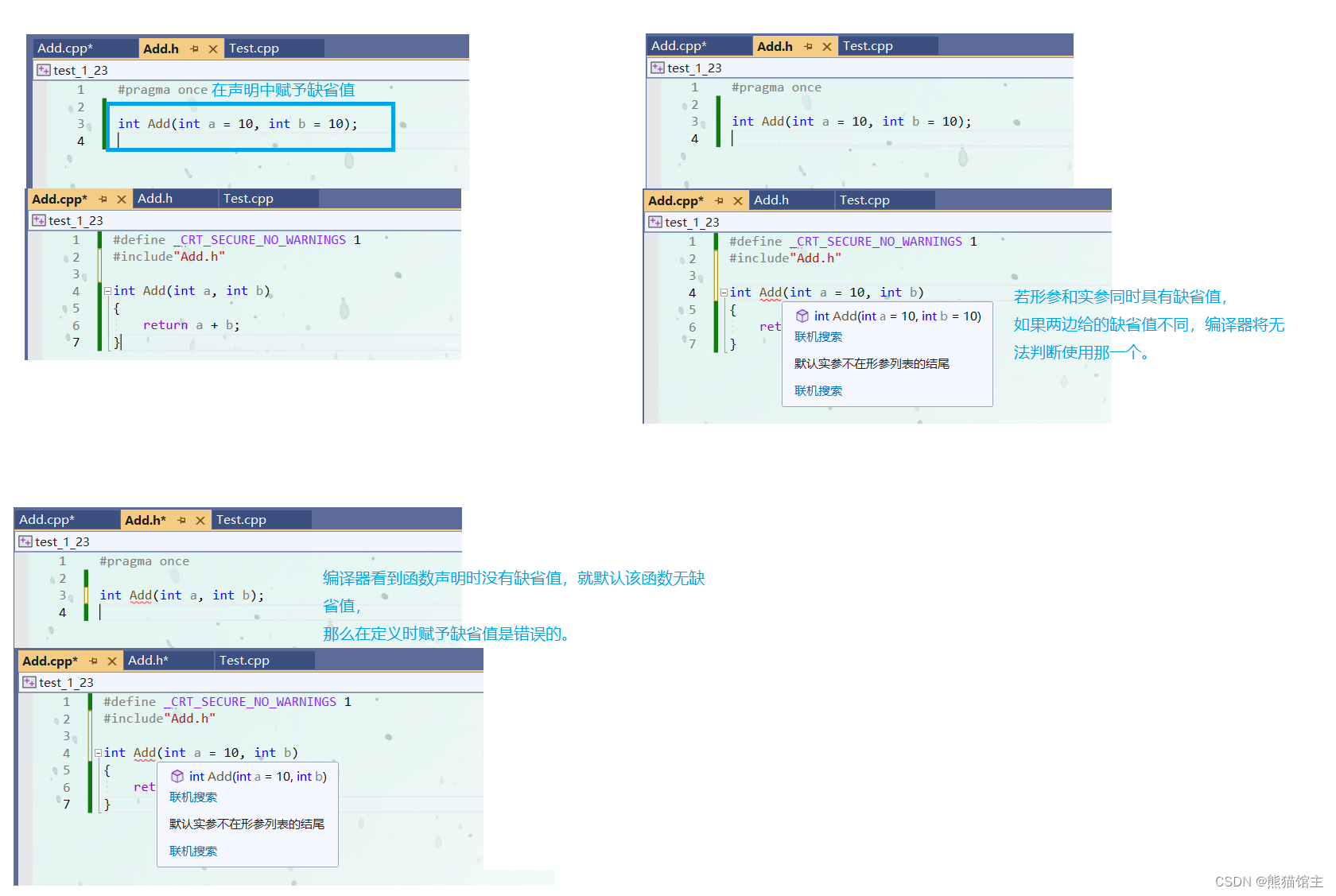Click '#include"Add.h"' in bottom Add.cpp pane
1336x896 pixels.
(159, 719)
